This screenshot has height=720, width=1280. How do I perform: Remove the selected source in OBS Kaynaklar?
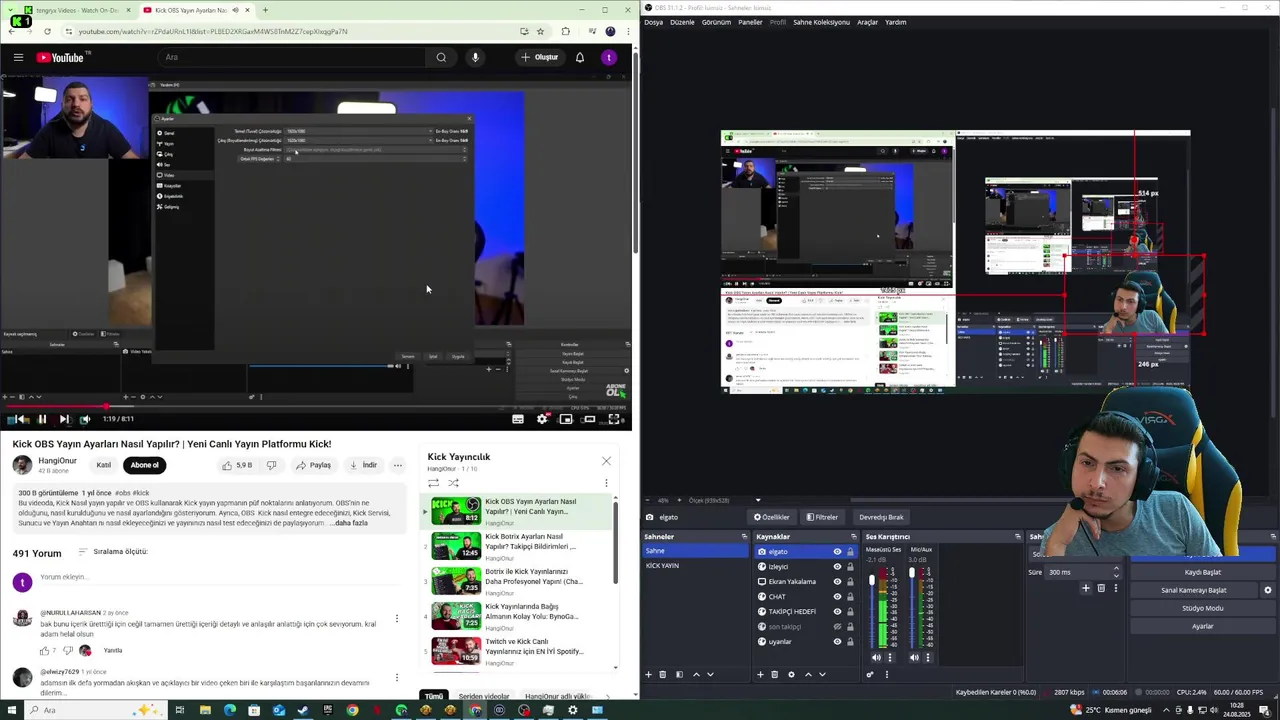[774, 674]
